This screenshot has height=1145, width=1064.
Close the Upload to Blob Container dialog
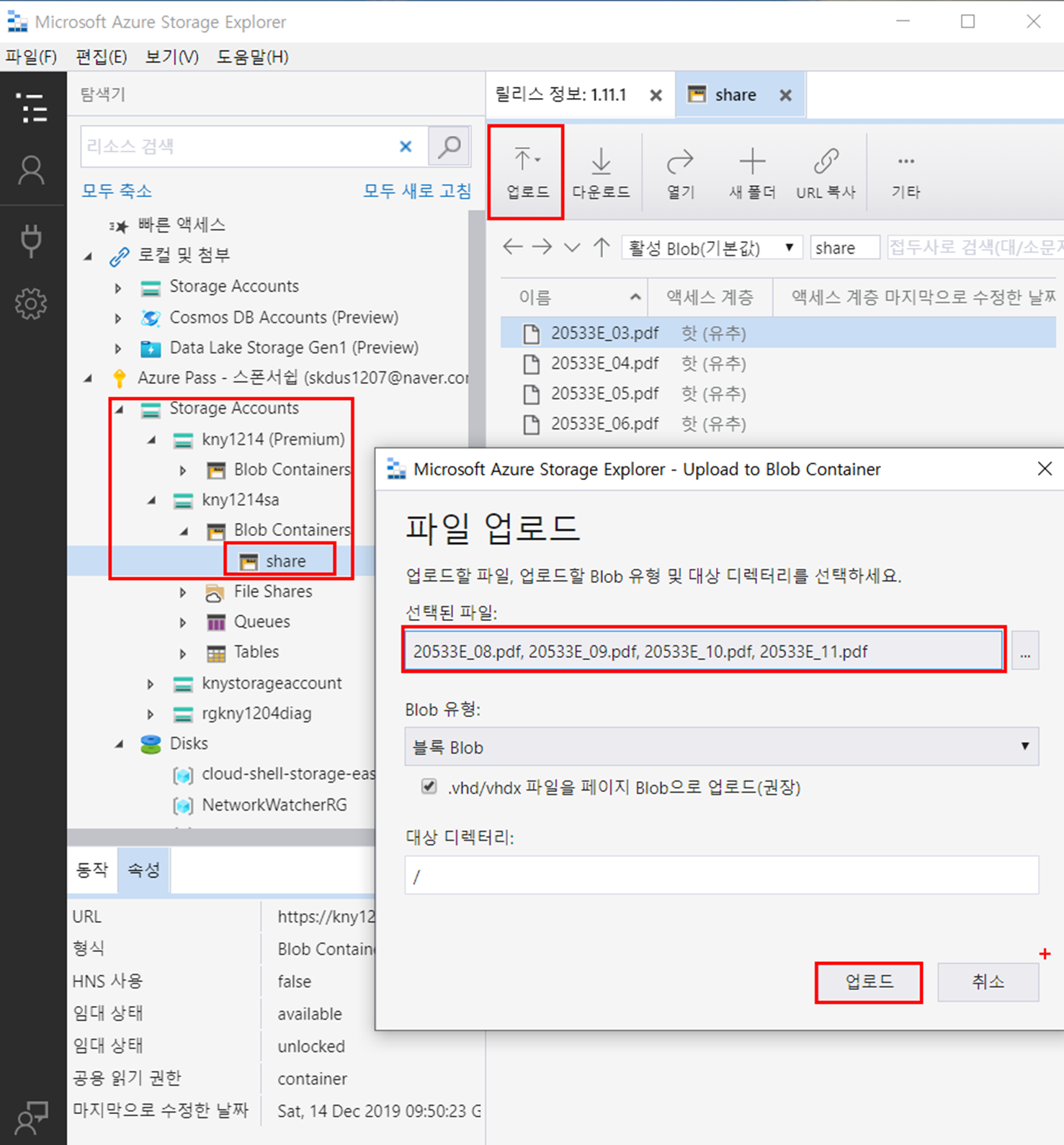tap(1044, 469)
